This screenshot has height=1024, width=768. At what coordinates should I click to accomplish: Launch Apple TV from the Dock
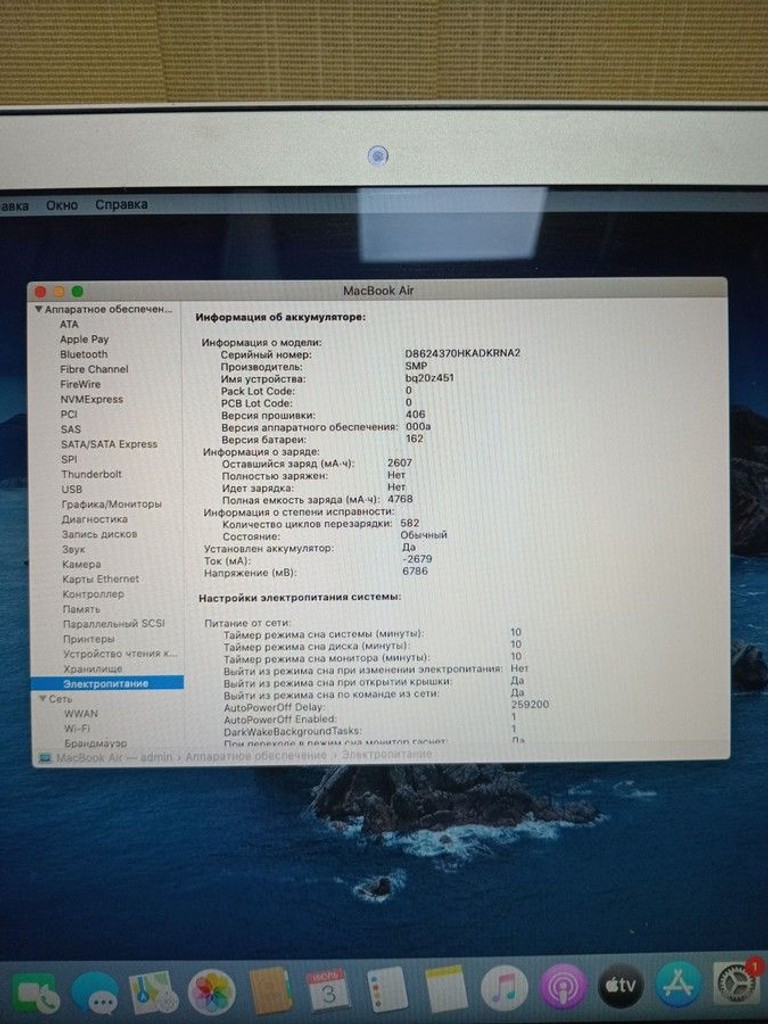point(620,985)
